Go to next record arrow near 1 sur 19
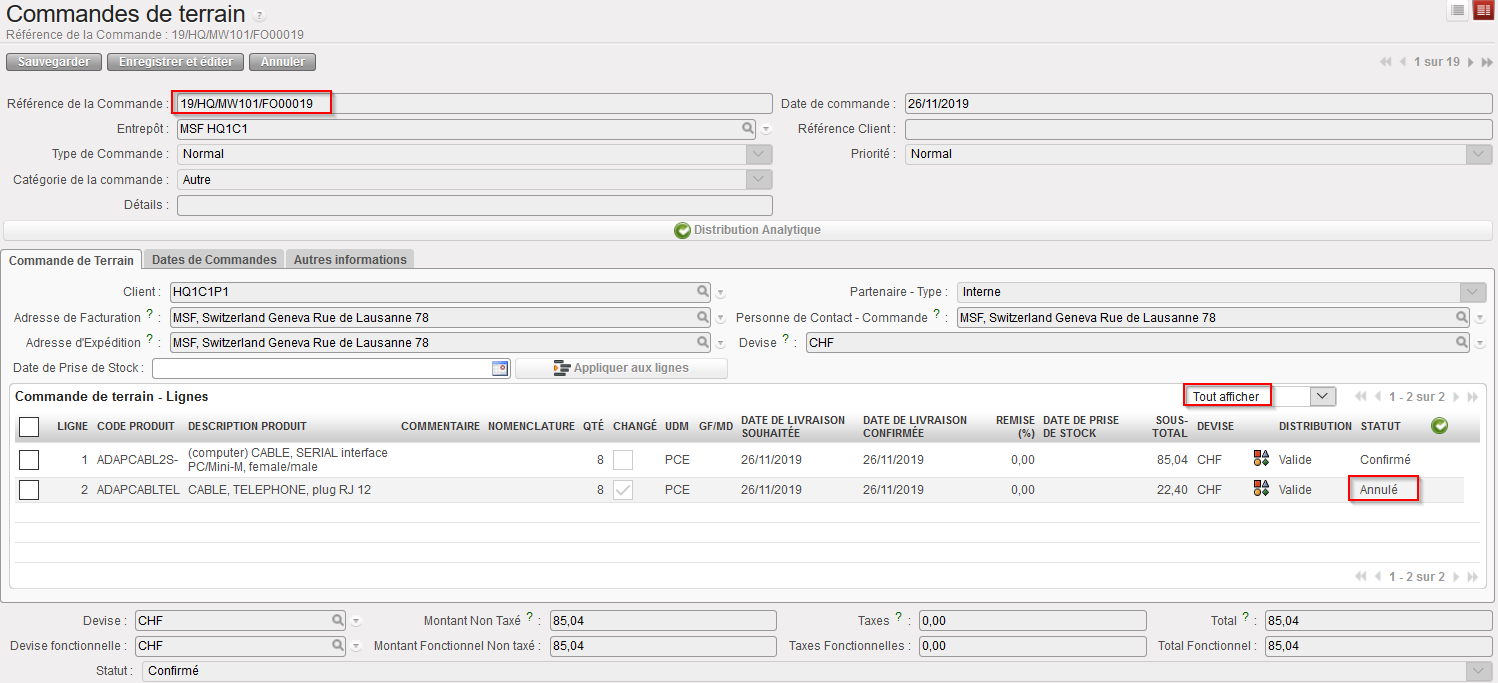Screen dimensions: 1498x683 coord(1470,62)
